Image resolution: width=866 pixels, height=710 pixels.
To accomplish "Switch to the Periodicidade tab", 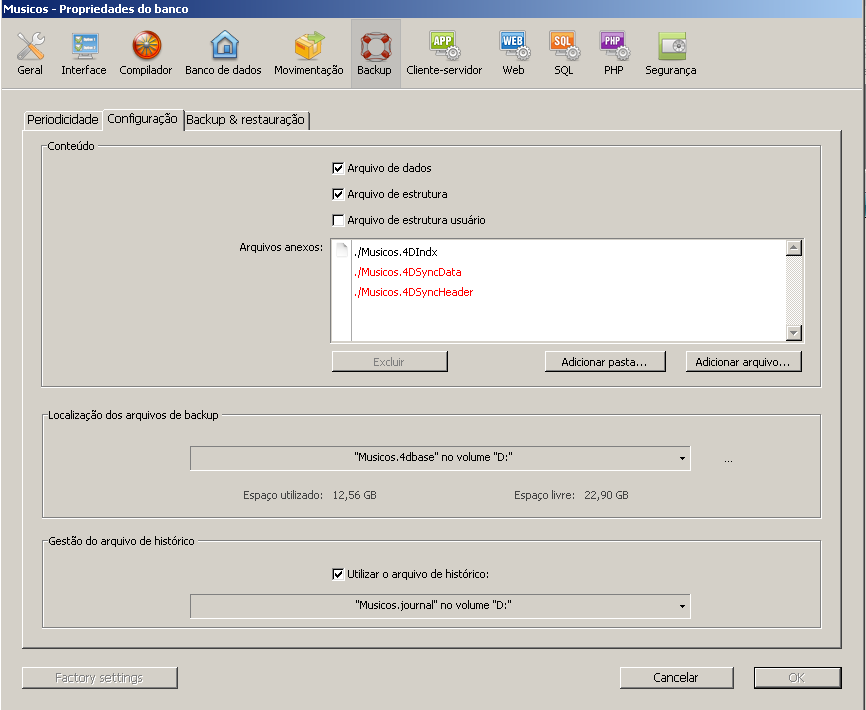I will (x=62, y=120).
